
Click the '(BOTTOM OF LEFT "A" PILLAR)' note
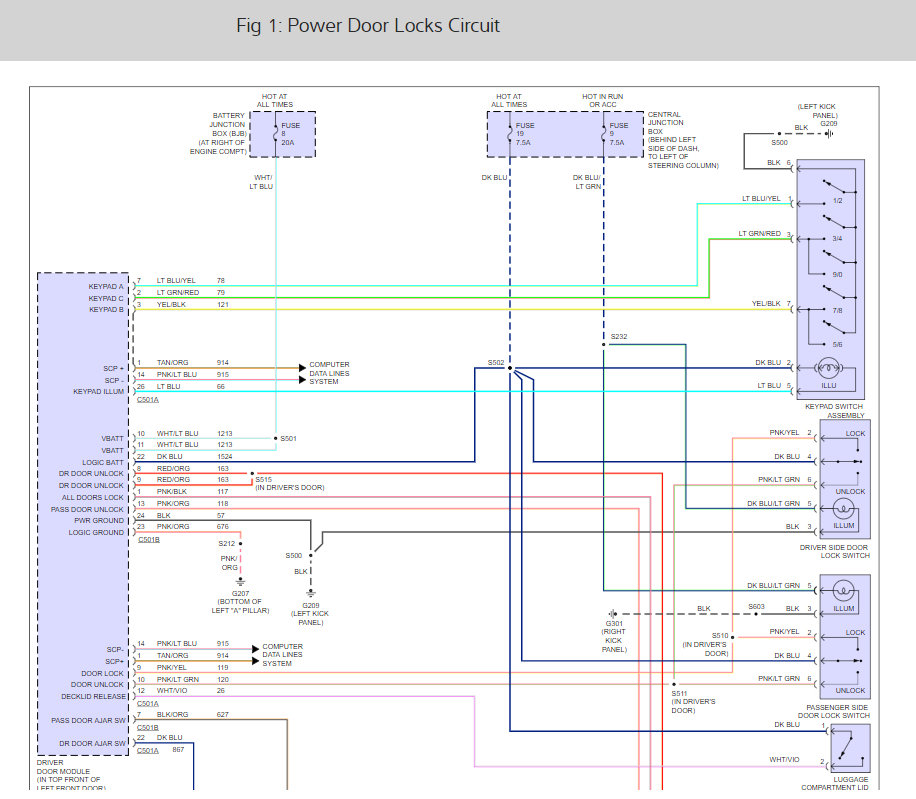240,606
